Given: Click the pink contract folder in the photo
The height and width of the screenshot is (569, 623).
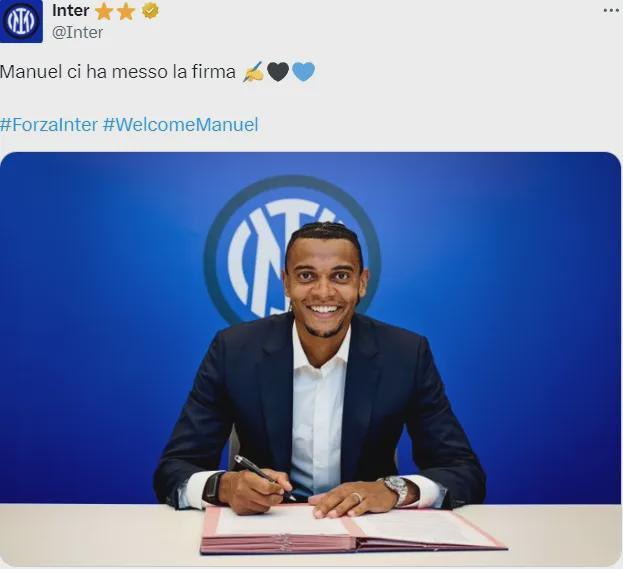Looking at the screenshot, I should pos(353,530).
